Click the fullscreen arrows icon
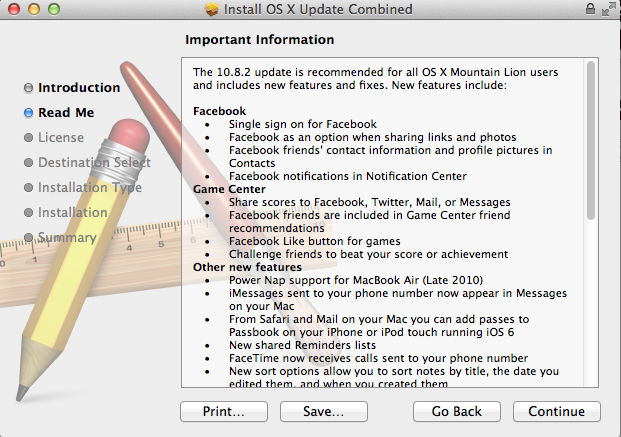 tap(609, 9)
